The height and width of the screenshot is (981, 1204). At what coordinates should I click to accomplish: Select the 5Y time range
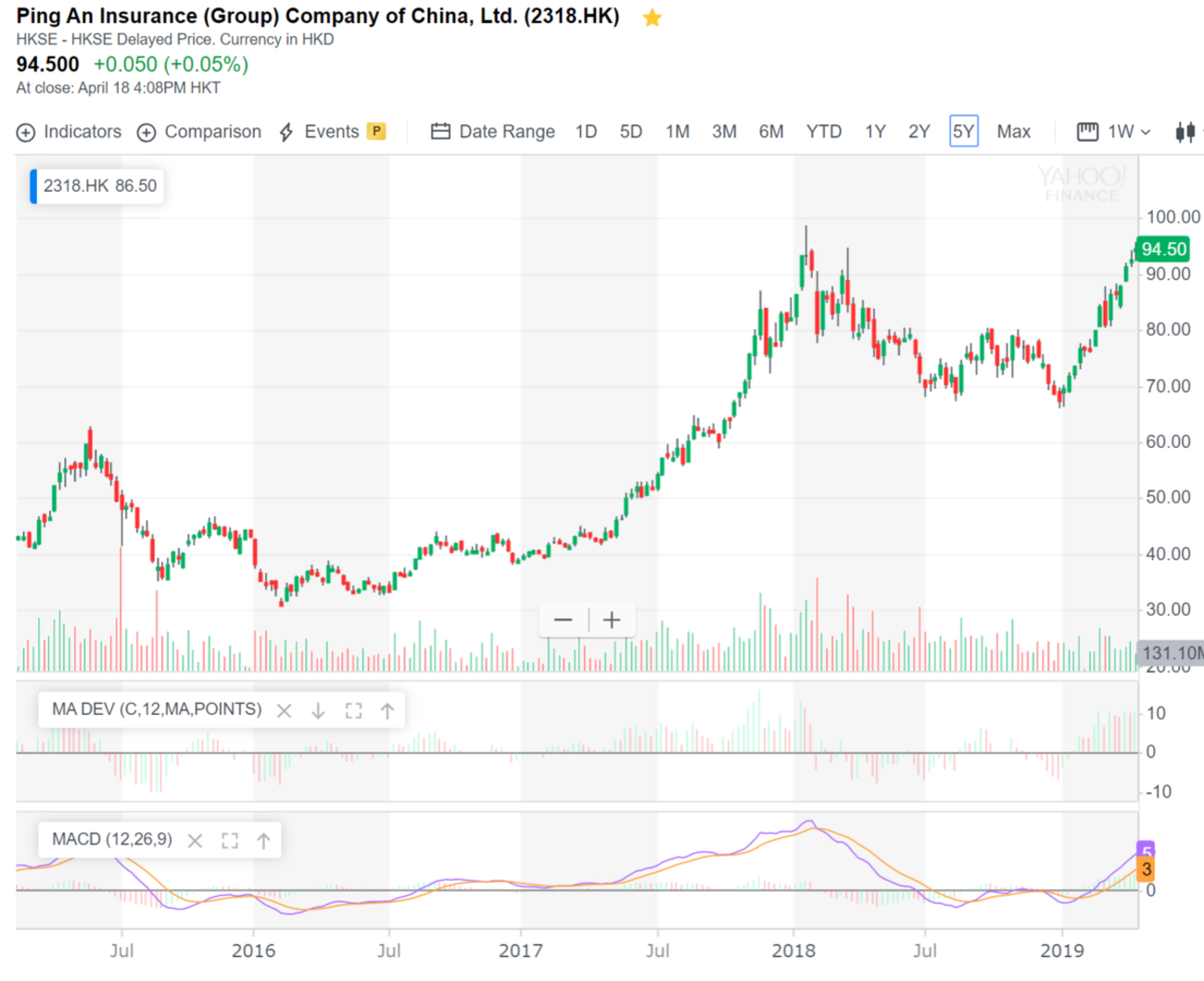[964, 132]
